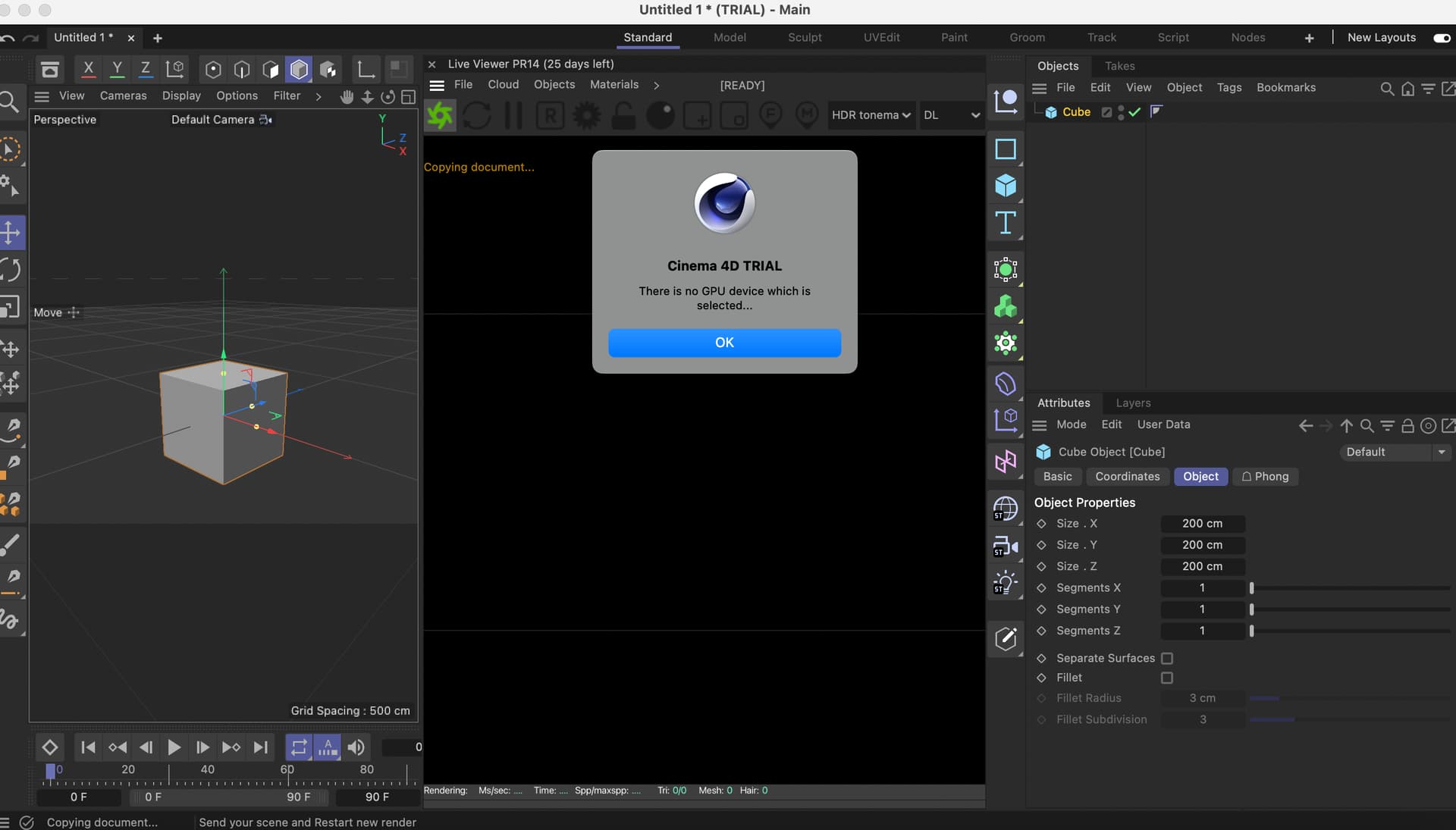Switch to the Sculpt layout tab
Viewport: 1456px width, 830px height.
point(804,38)
